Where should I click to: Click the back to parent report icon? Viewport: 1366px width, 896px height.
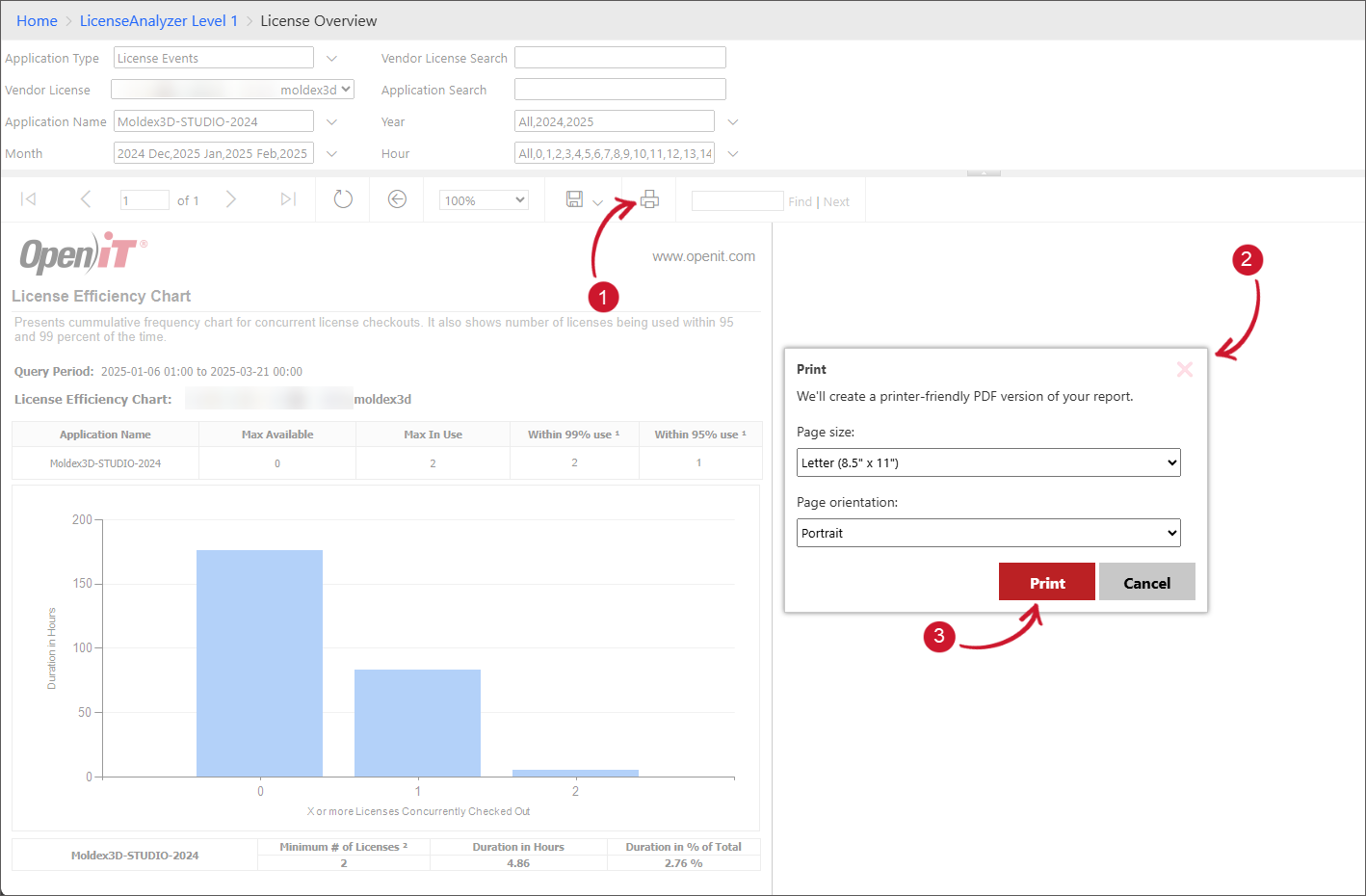coord(397,199)
